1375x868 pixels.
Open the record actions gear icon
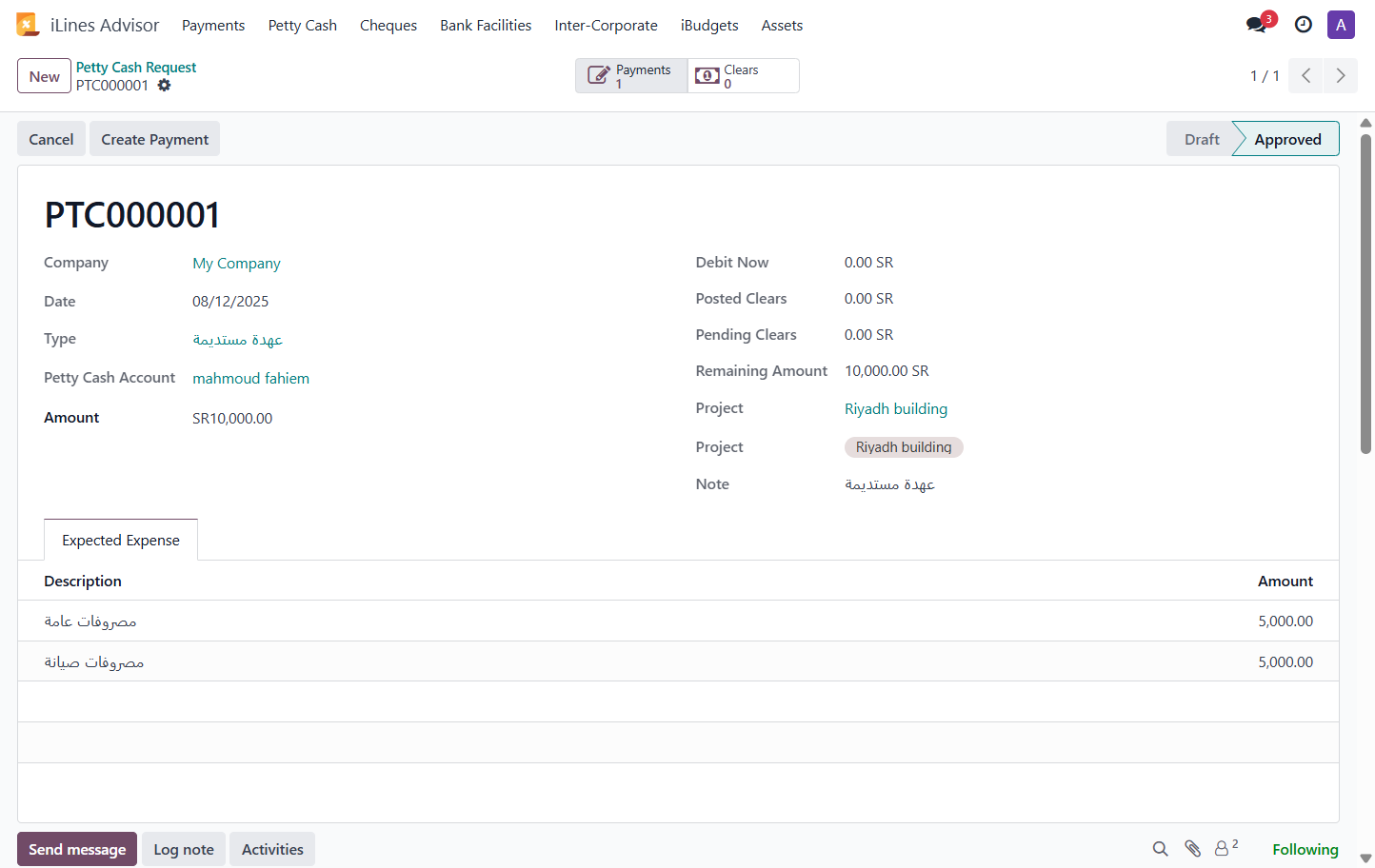point(164,86)
